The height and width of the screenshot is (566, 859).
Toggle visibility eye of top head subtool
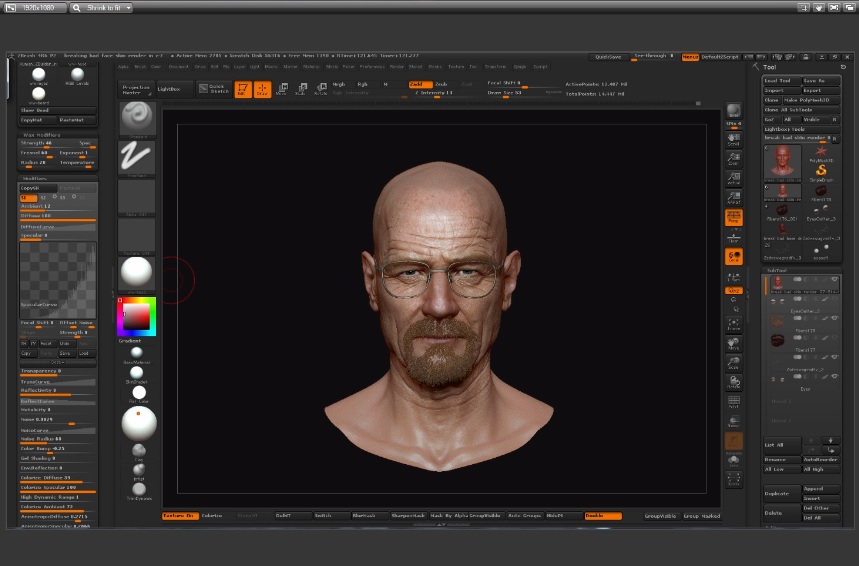tap(834, 280)
